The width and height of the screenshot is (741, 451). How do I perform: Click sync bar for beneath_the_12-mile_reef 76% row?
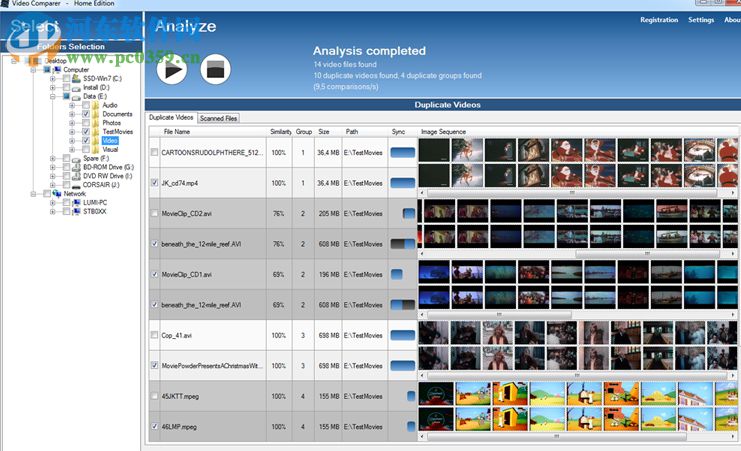click(x=403, y=243)
